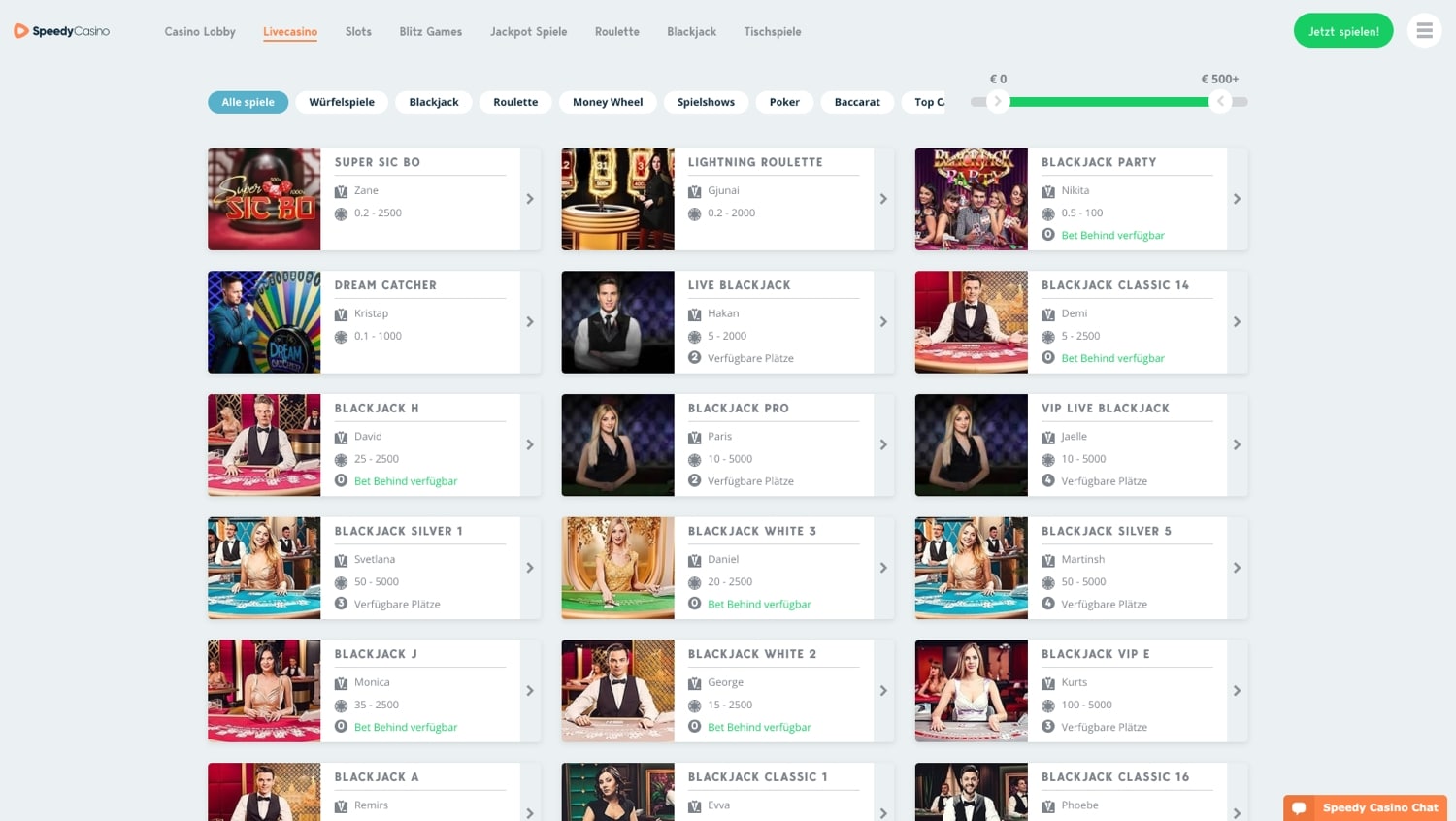Click the maximum bet slider handle at € 500+
Viewport: 1456px width, 821px height.
click(1220, 101)
